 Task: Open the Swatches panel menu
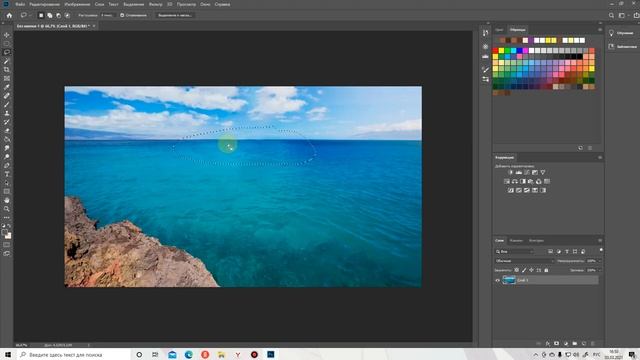(x=600, y=30)
